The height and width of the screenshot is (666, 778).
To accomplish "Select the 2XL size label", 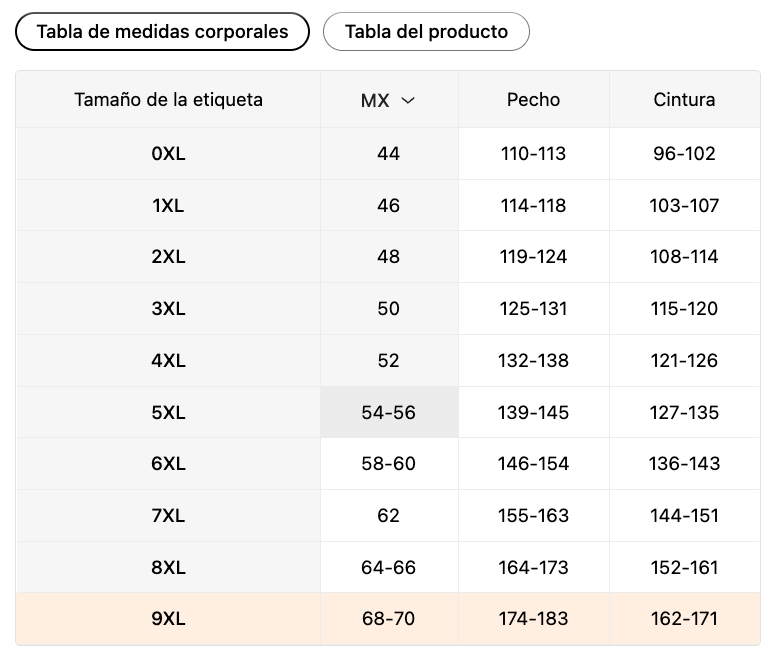I will coord(168,257).
